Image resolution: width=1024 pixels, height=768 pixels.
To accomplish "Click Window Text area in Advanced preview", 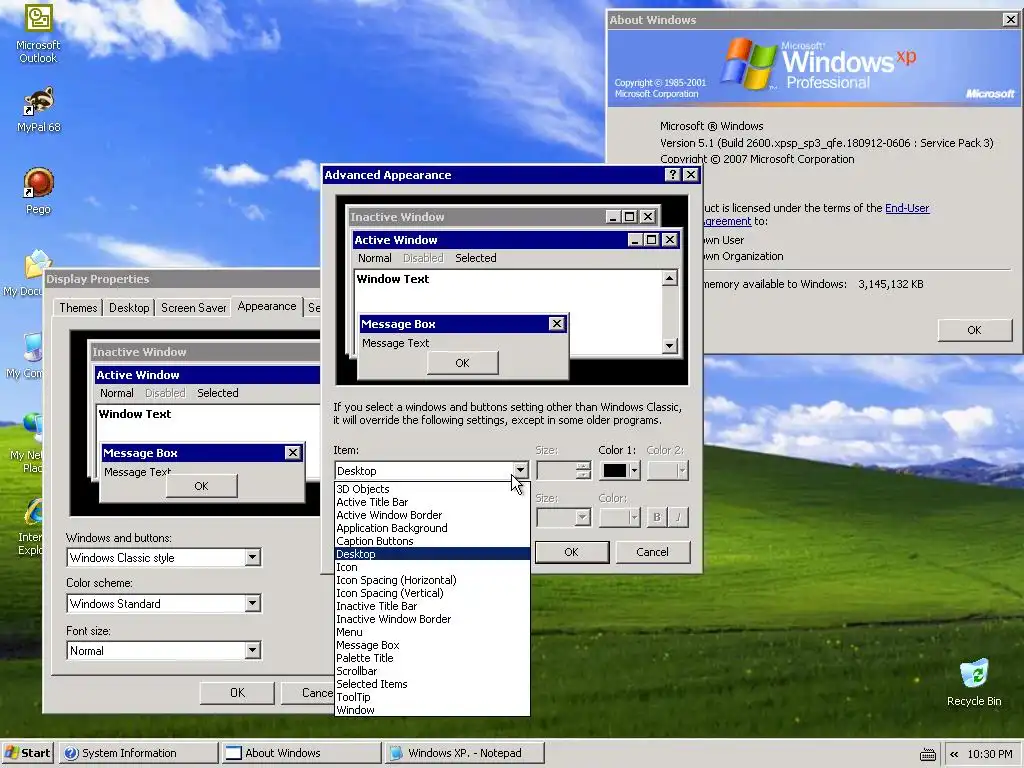I will [x=508, y=312].
